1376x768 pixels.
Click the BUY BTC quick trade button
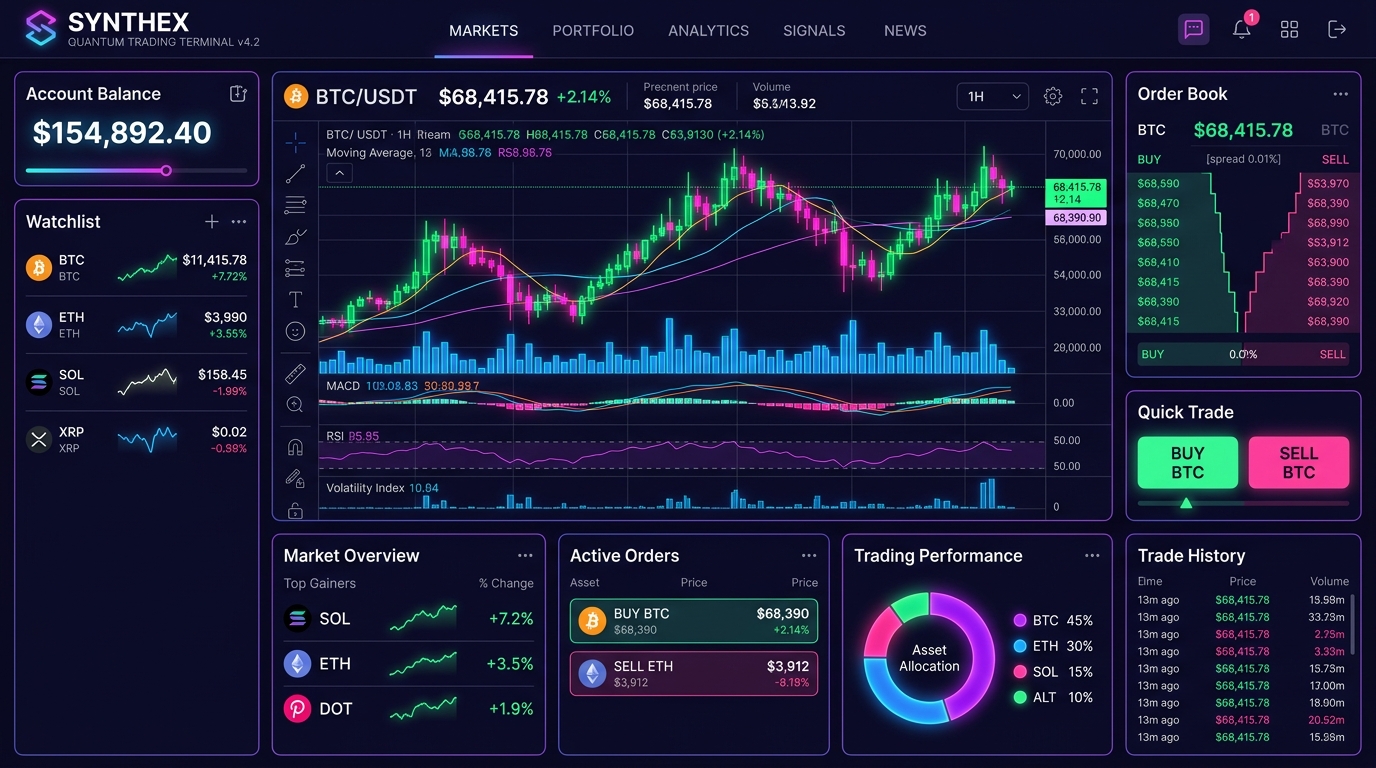(1188, 463)
